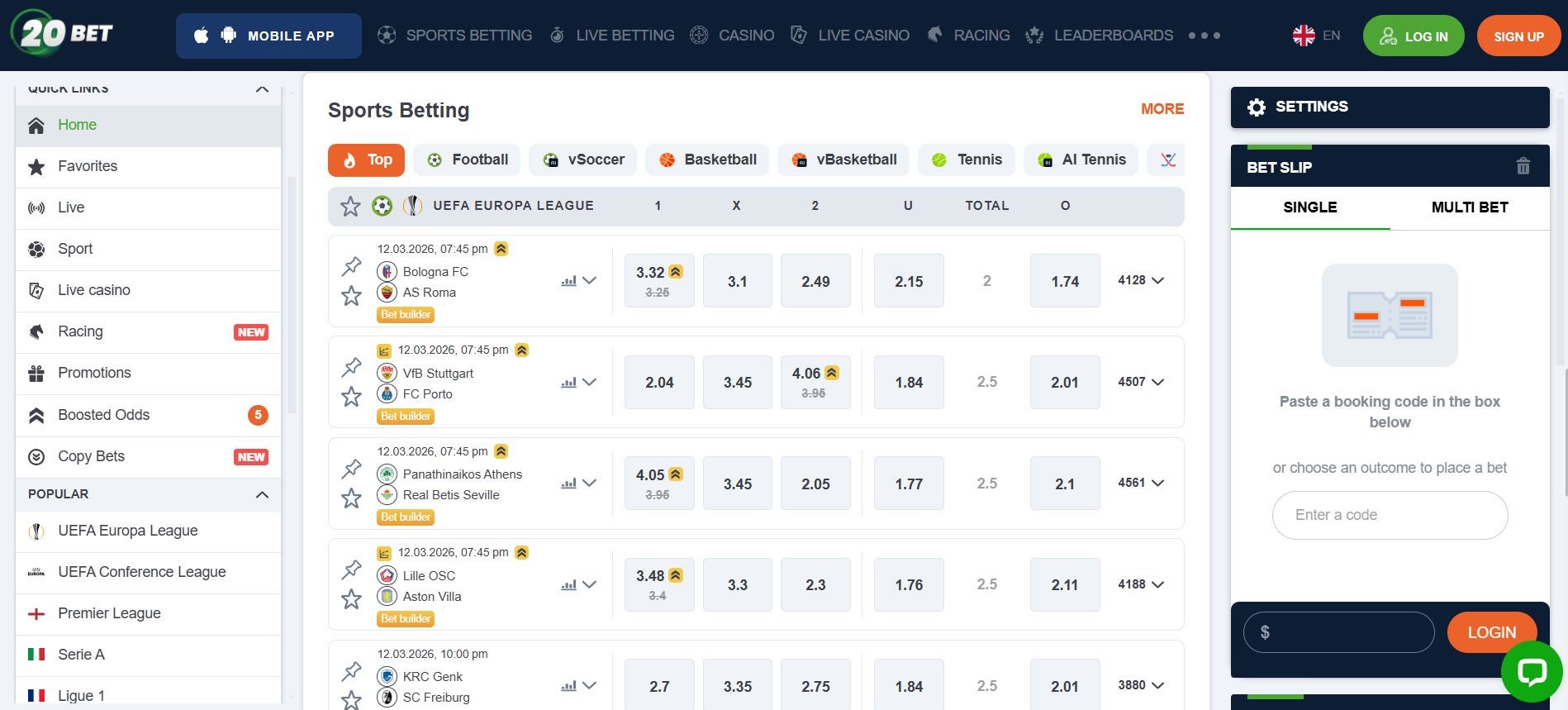Open statistics for VfB Stuttgart match
Viewport: 1568px width, 710px height.
click(568, 383)
